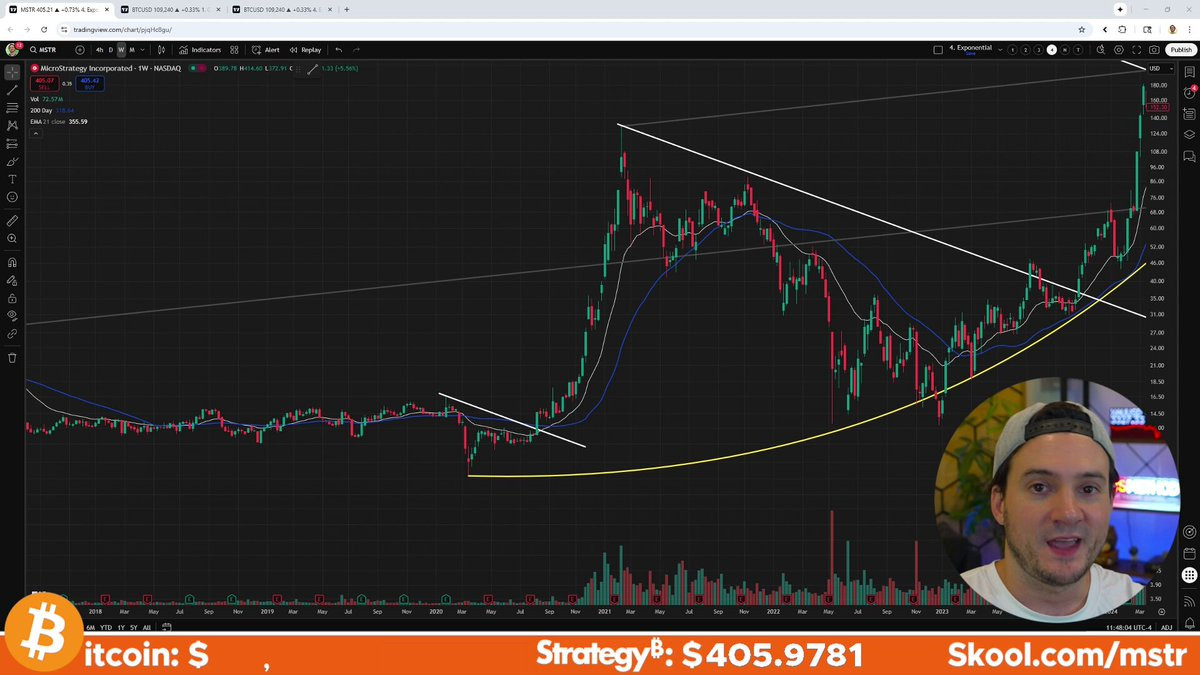Open the forecasting and measurement tools

tap(12, 144)
